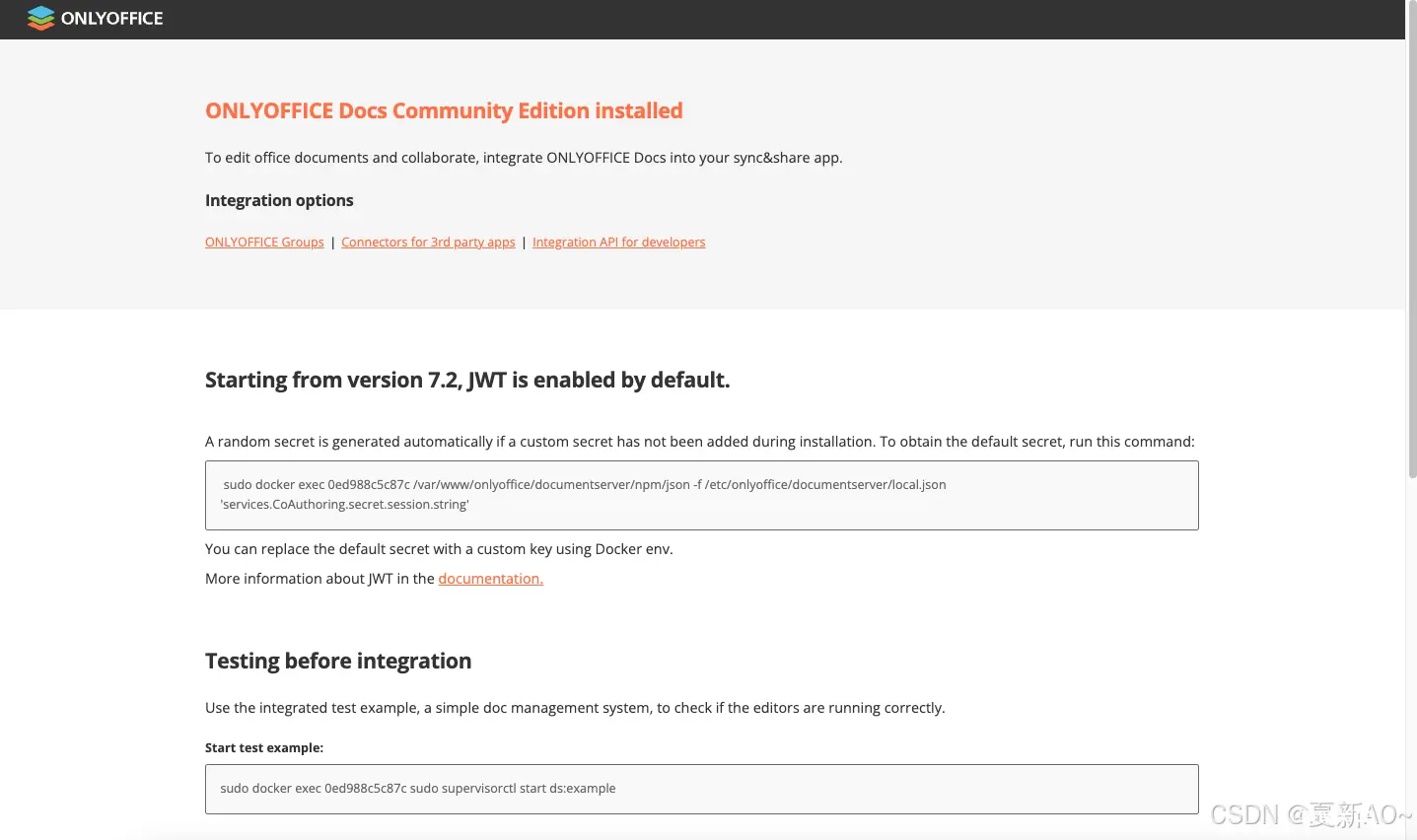Open the ONLYOFFICE Groups link

coord(264,242)
